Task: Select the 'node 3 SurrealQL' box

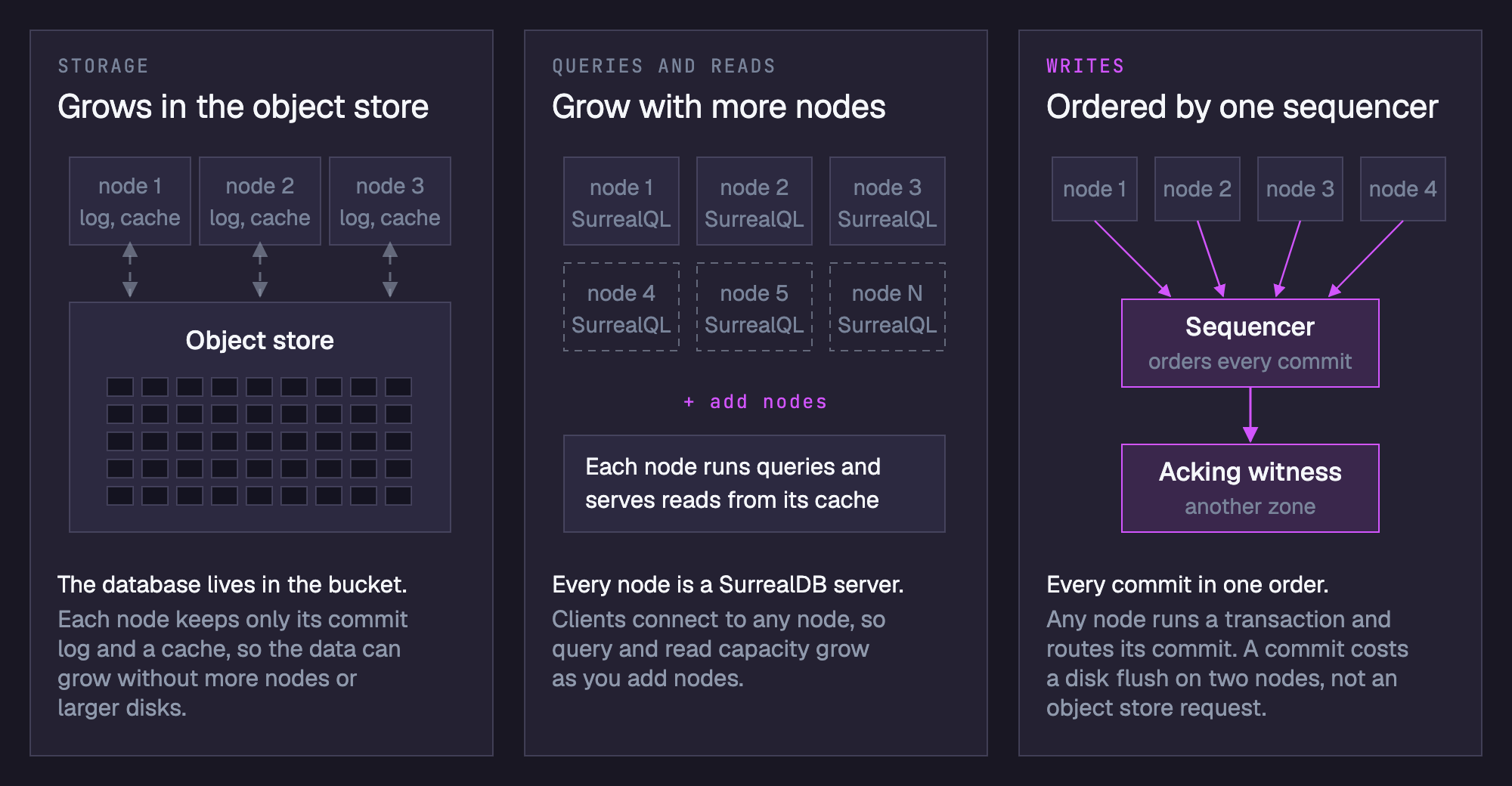Action: click(x=888, y=201)
